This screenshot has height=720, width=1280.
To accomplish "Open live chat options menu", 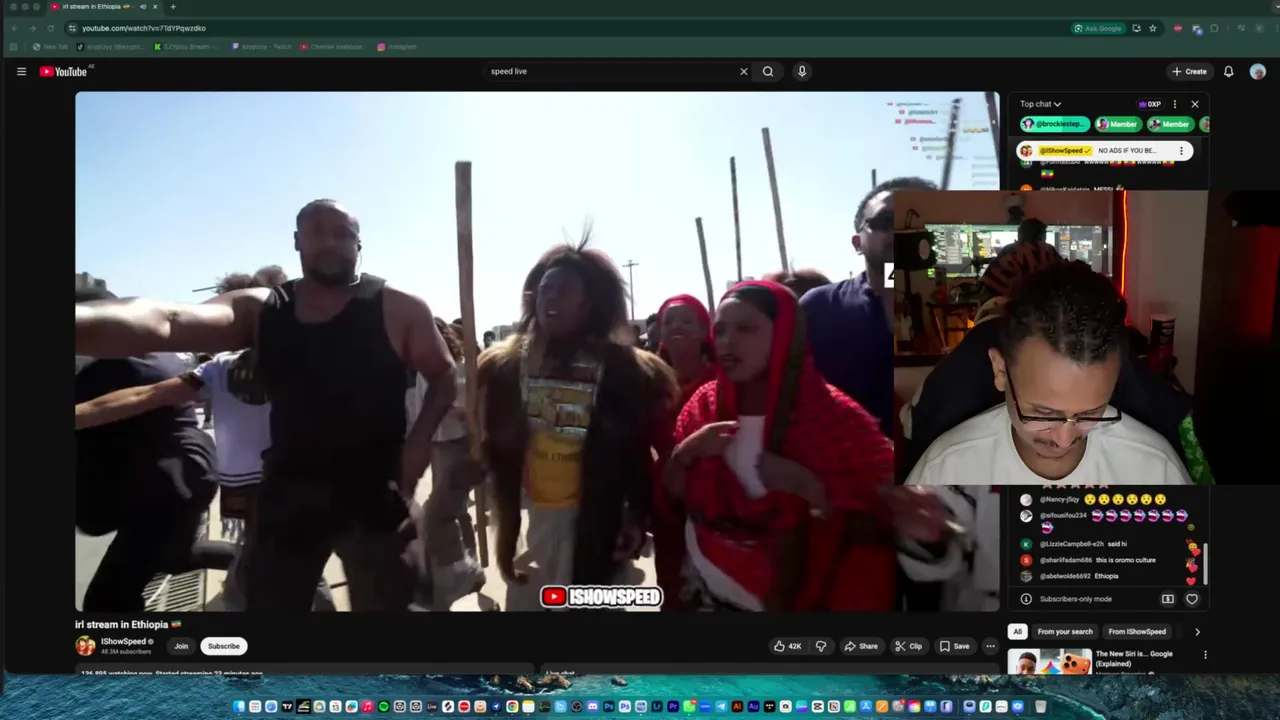I will coord(1175,104).
